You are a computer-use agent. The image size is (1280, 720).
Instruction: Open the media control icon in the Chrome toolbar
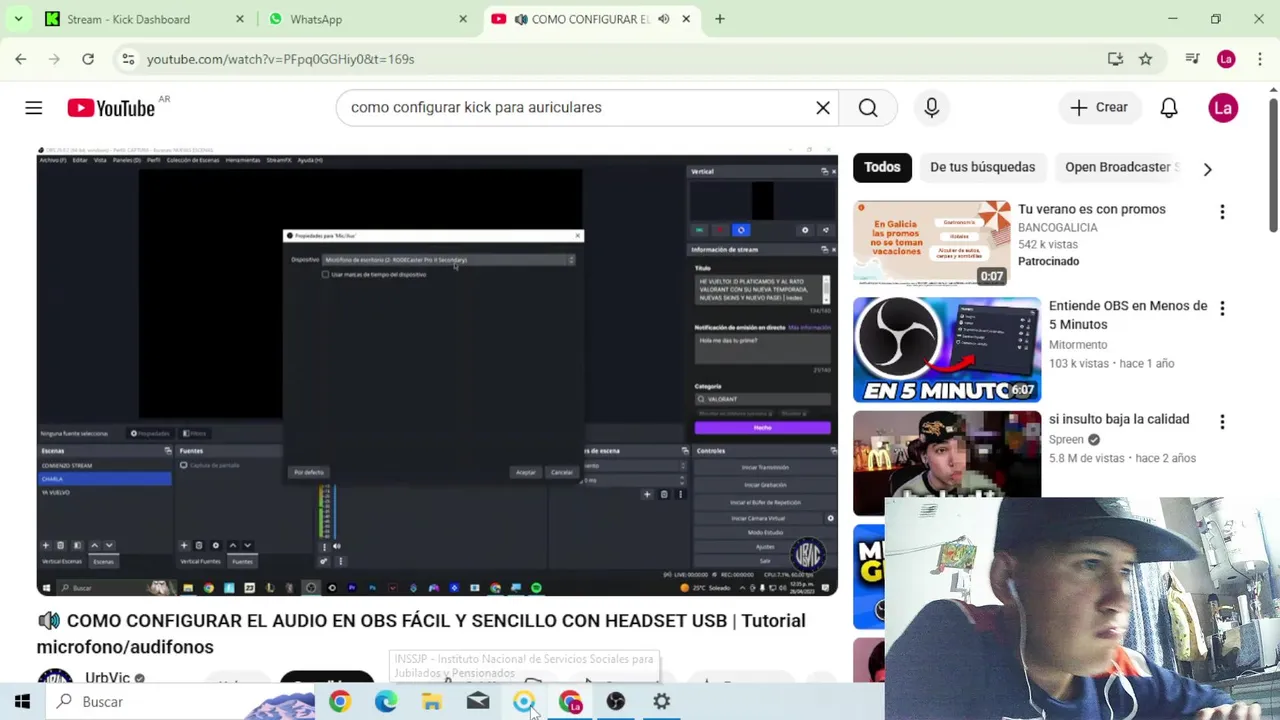tap(1192, 59)
